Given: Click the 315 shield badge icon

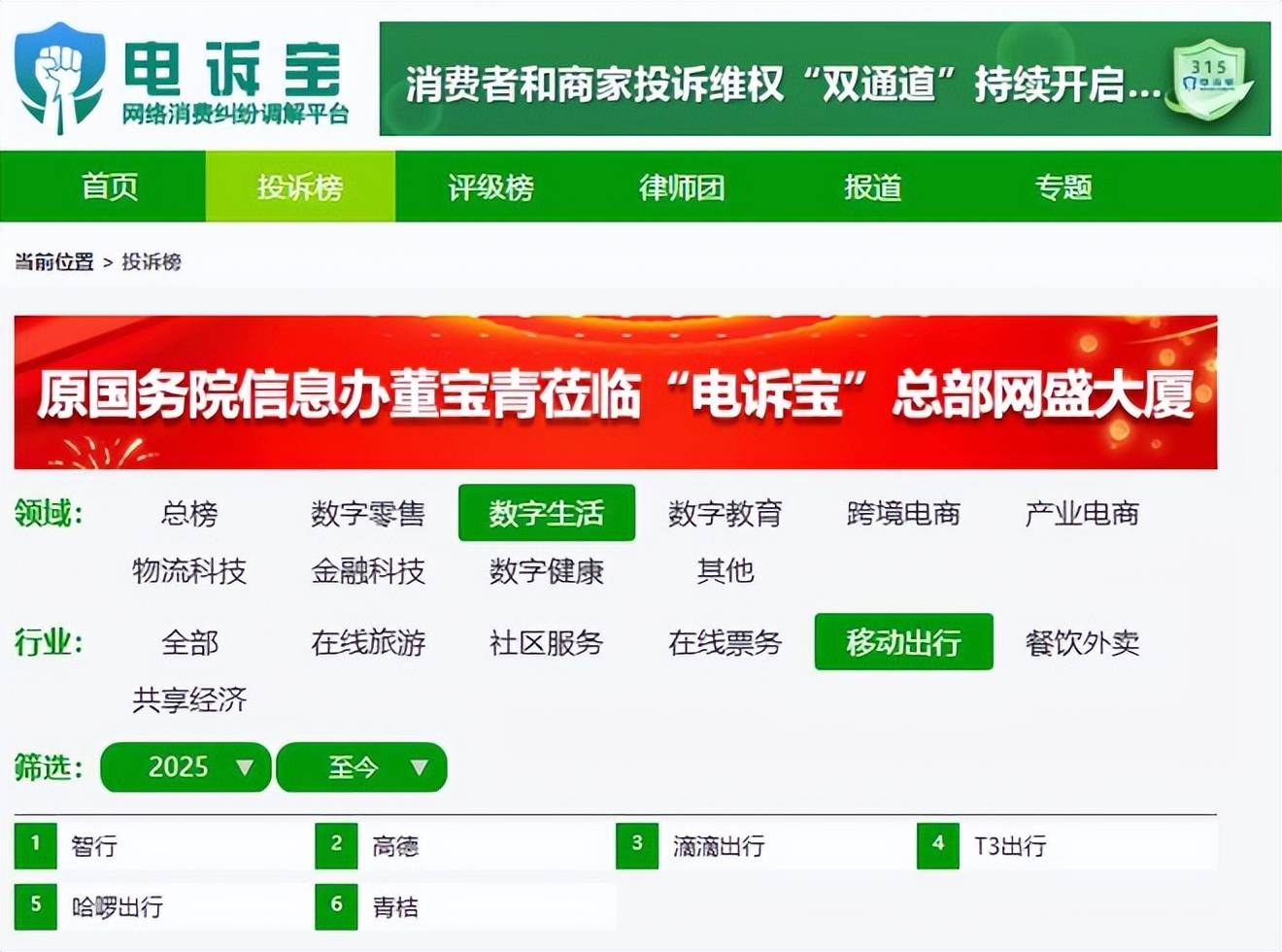Looking at the screenshot, I should pyautogui.click(x=1209, y=80).
